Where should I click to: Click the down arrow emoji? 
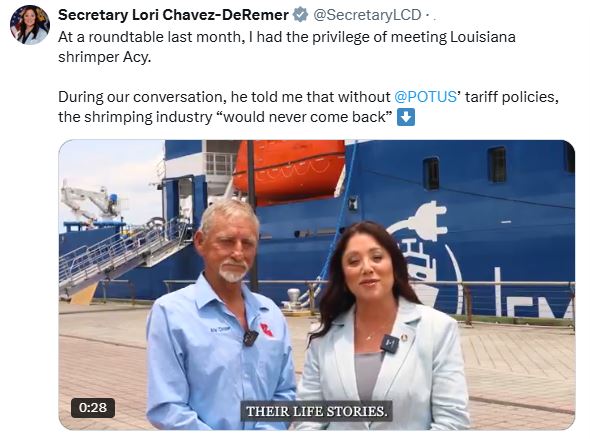coord(406,117)
